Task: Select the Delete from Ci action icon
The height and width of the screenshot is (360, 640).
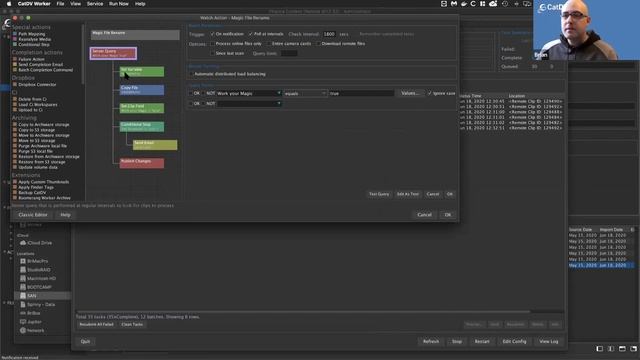Action: click(15, 99)
